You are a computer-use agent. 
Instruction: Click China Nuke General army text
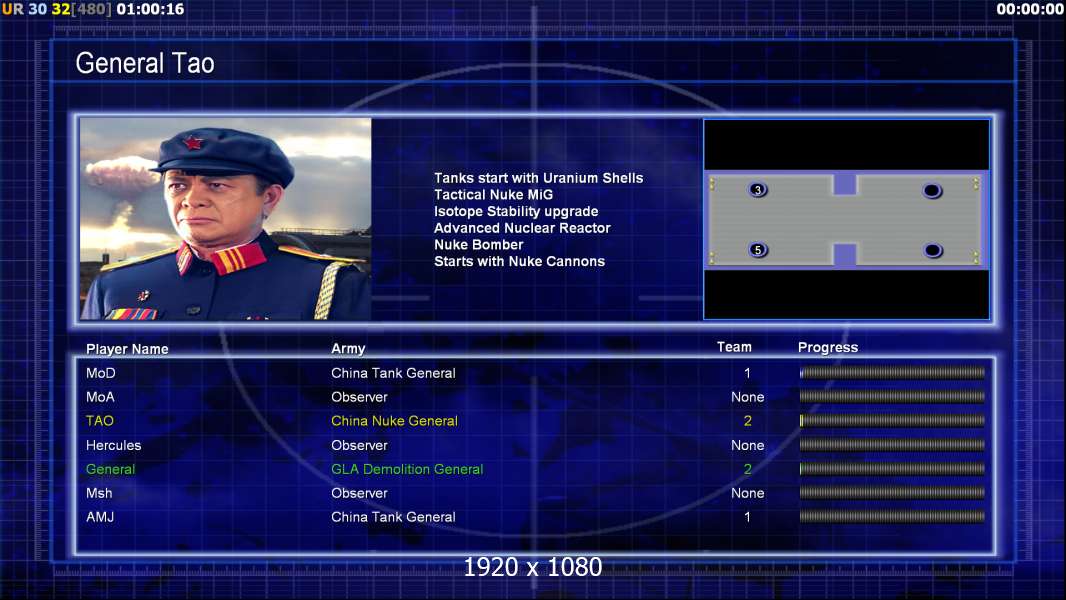394,421
